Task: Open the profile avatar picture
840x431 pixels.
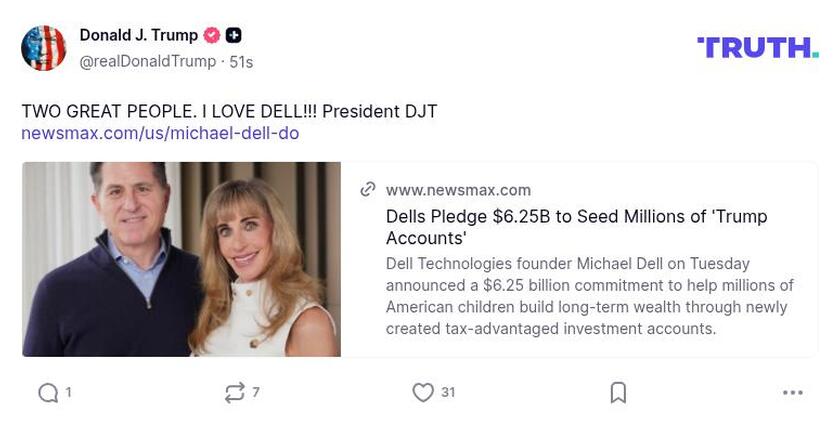Action: 44,48
